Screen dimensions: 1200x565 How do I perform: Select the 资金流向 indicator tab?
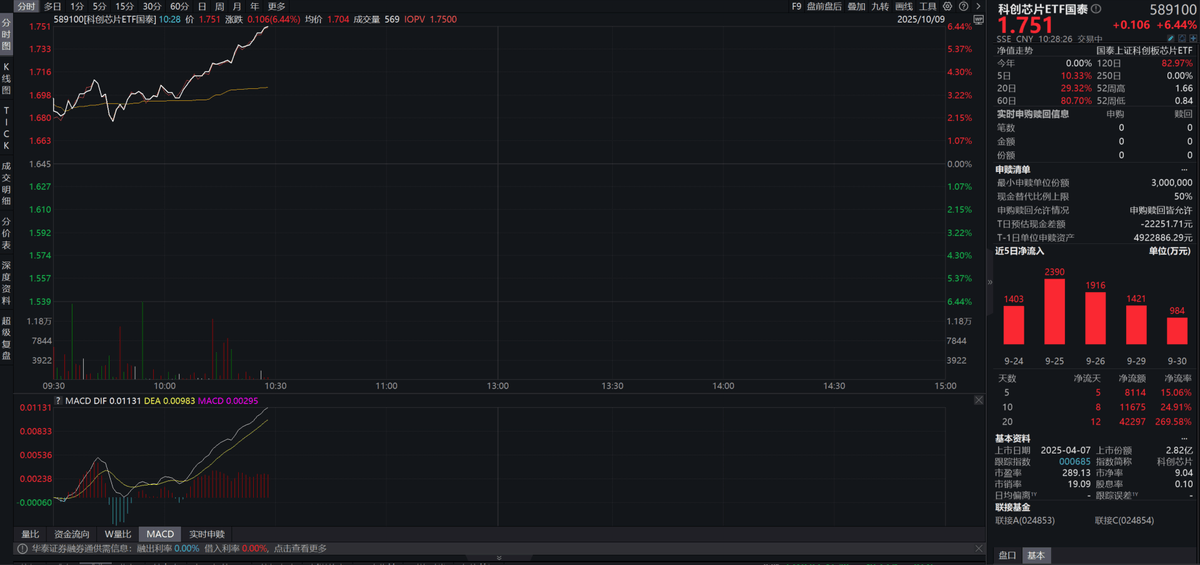(x=71, y=534)
